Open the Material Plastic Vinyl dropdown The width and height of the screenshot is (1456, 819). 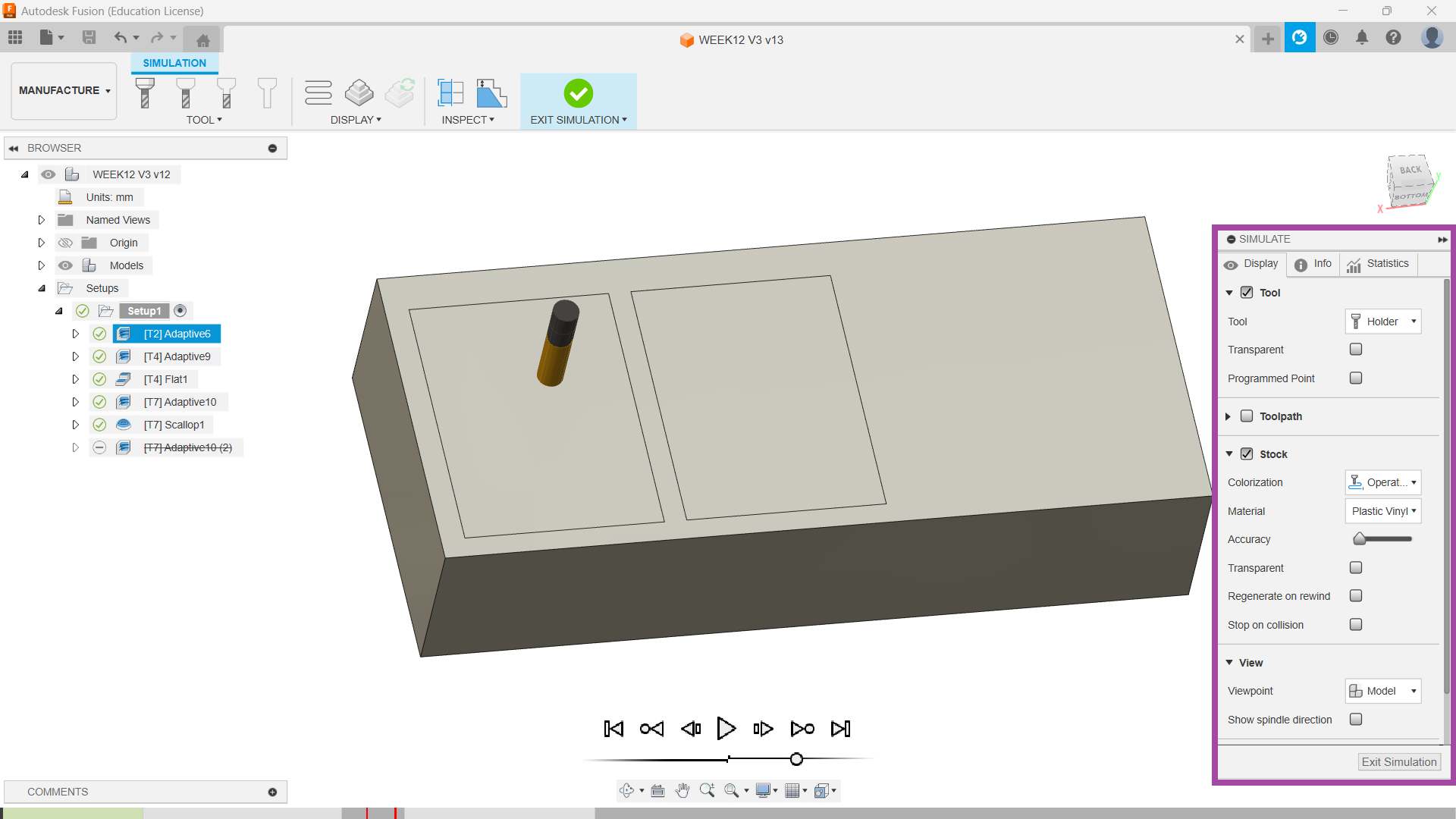click(1383, 511)
